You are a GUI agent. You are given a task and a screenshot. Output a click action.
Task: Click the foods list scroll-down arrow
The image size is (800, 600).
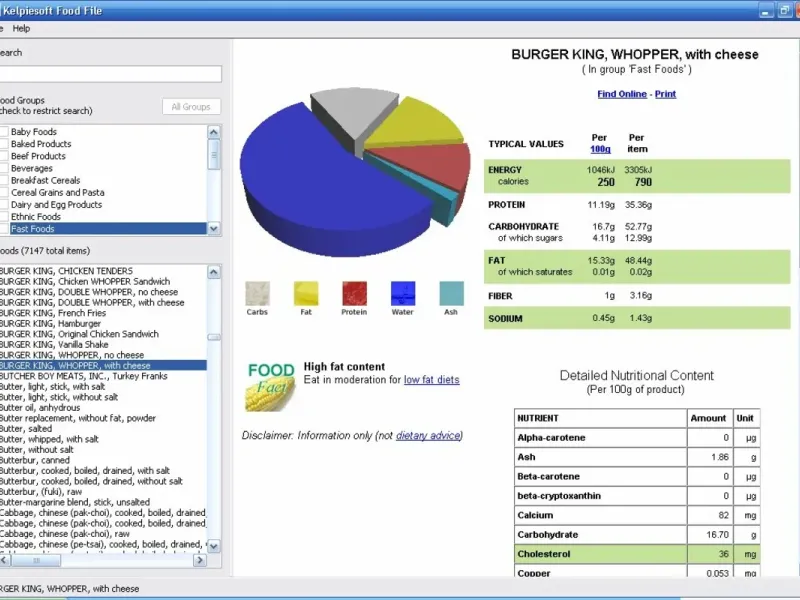(214, 546)
